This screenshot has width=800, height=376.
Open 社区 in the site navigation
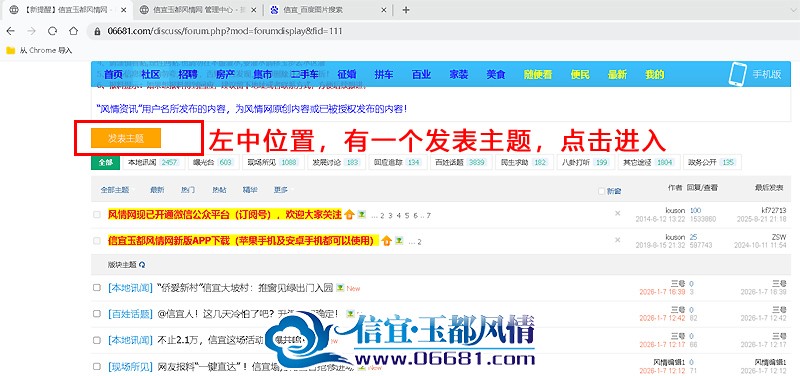(151, 74)
